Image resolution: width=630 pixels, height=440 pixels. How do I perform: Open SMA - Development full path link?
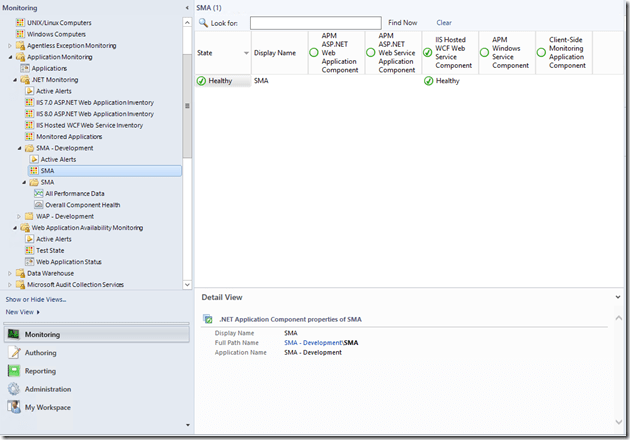coord(312,342)
